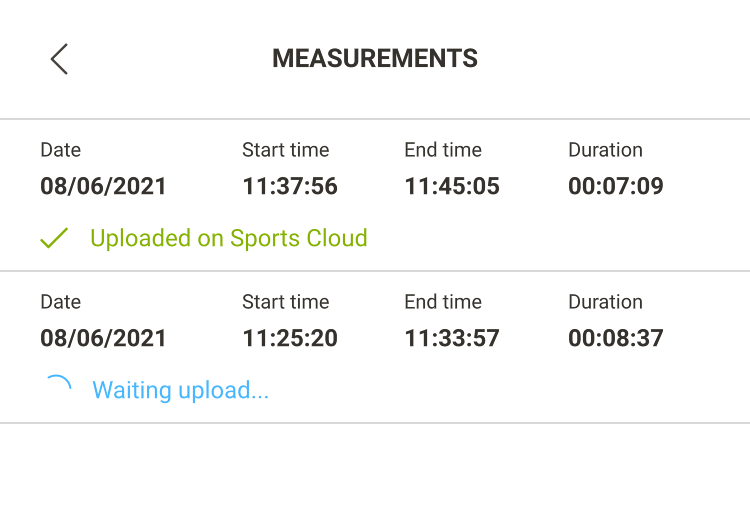This screenshot has width=750, height=507.
Task: Open the Uploaded on Sports Cloud status
Action: pos(229,238)
